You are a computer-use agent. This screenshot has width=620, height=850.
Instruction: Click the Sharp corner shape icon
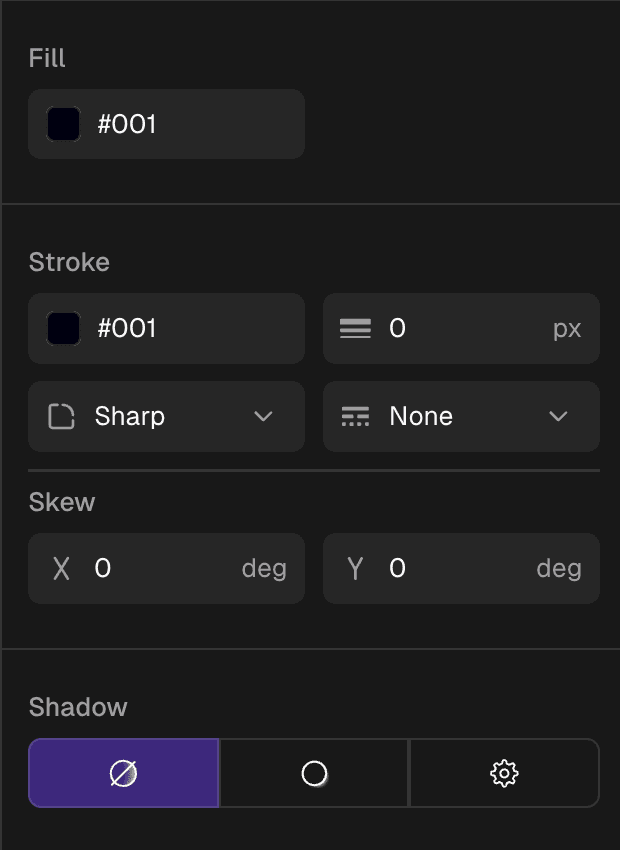(63, 416)
